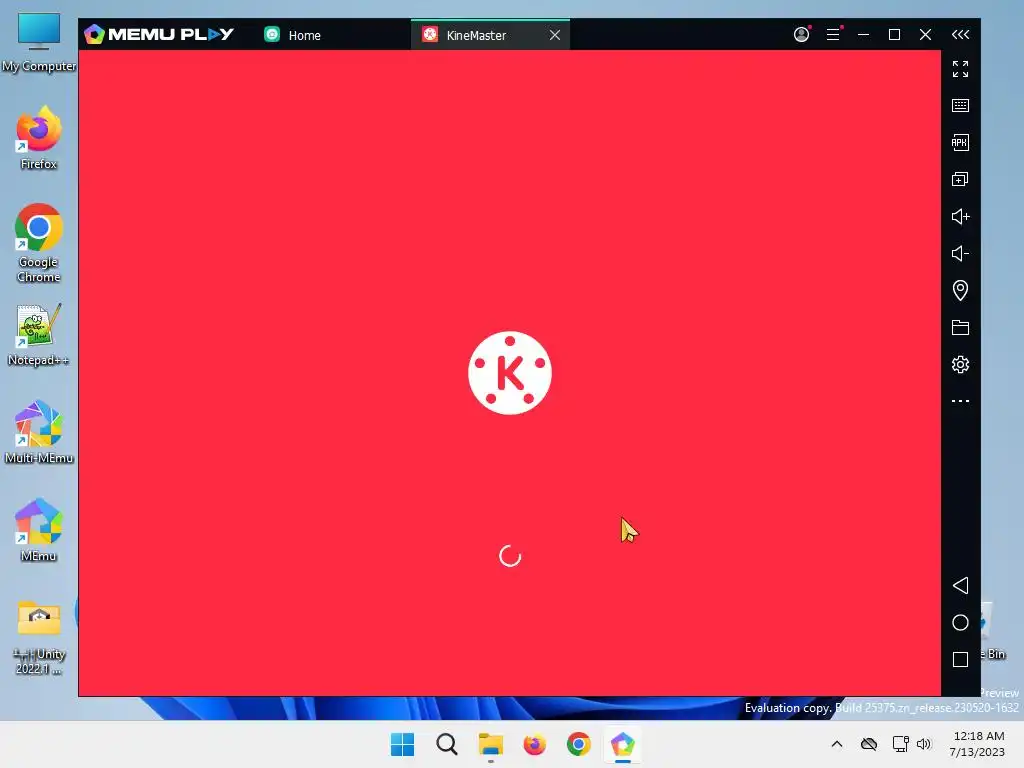Open Firefox from the taskbar
The height and width of the screenshot is (768, 1024).
[534, 744]
